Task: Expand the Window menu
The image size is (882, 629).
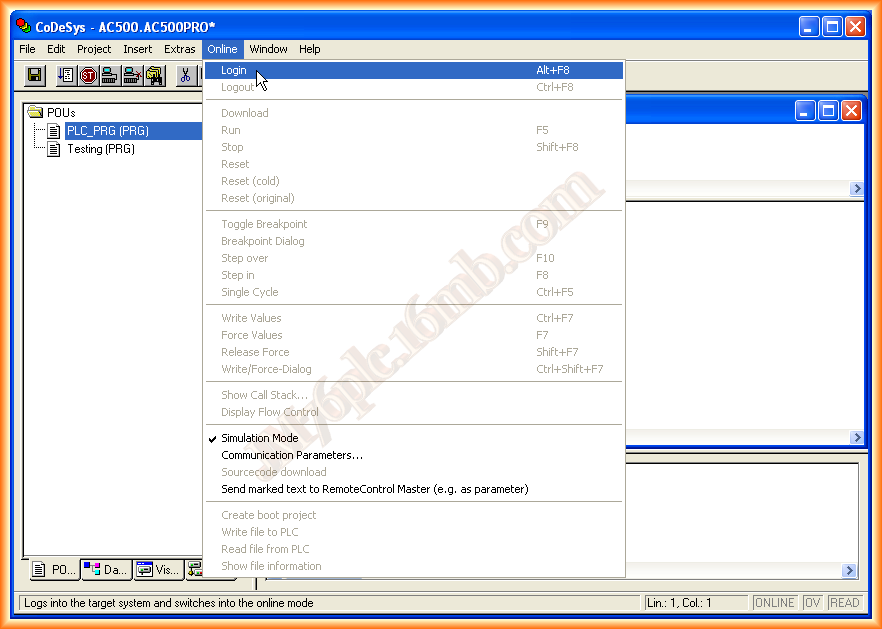Action: click(x=268, y=49)
